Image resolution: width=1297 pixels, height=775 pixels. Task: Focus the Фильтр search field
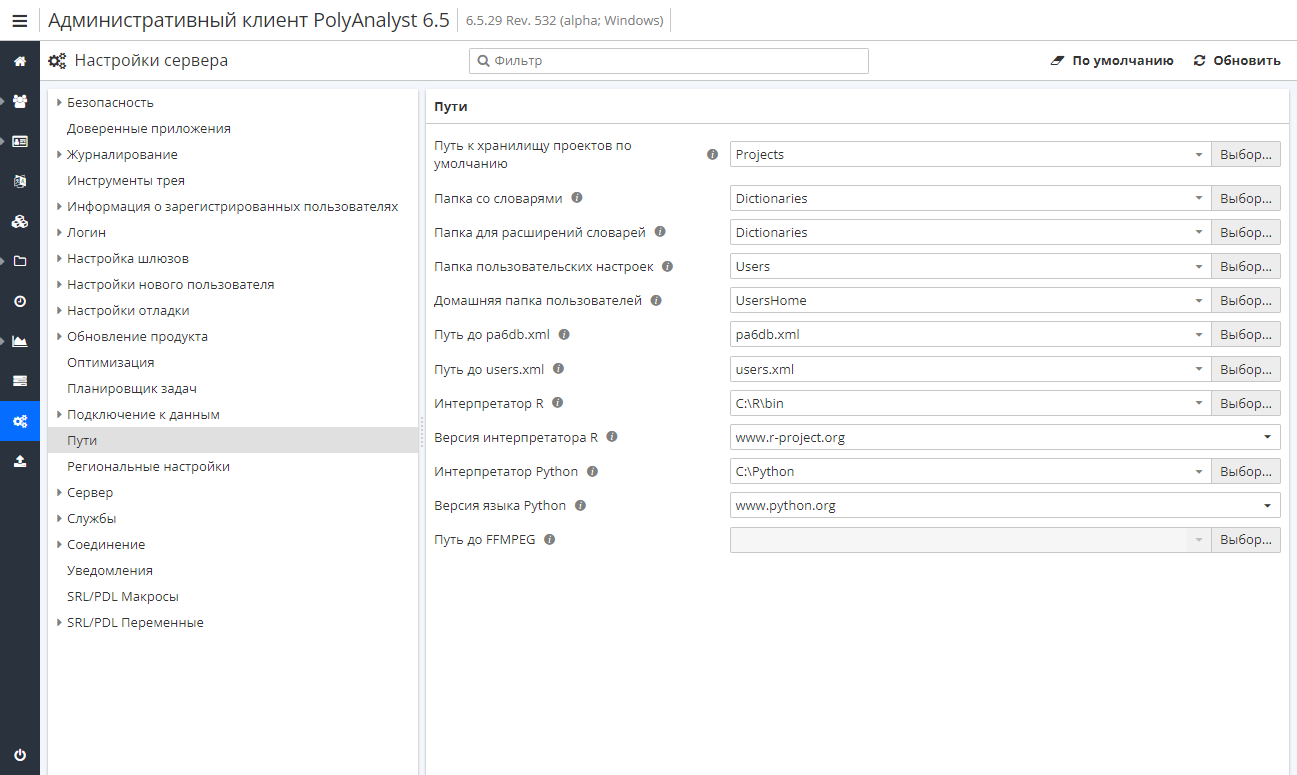point(669,61)
